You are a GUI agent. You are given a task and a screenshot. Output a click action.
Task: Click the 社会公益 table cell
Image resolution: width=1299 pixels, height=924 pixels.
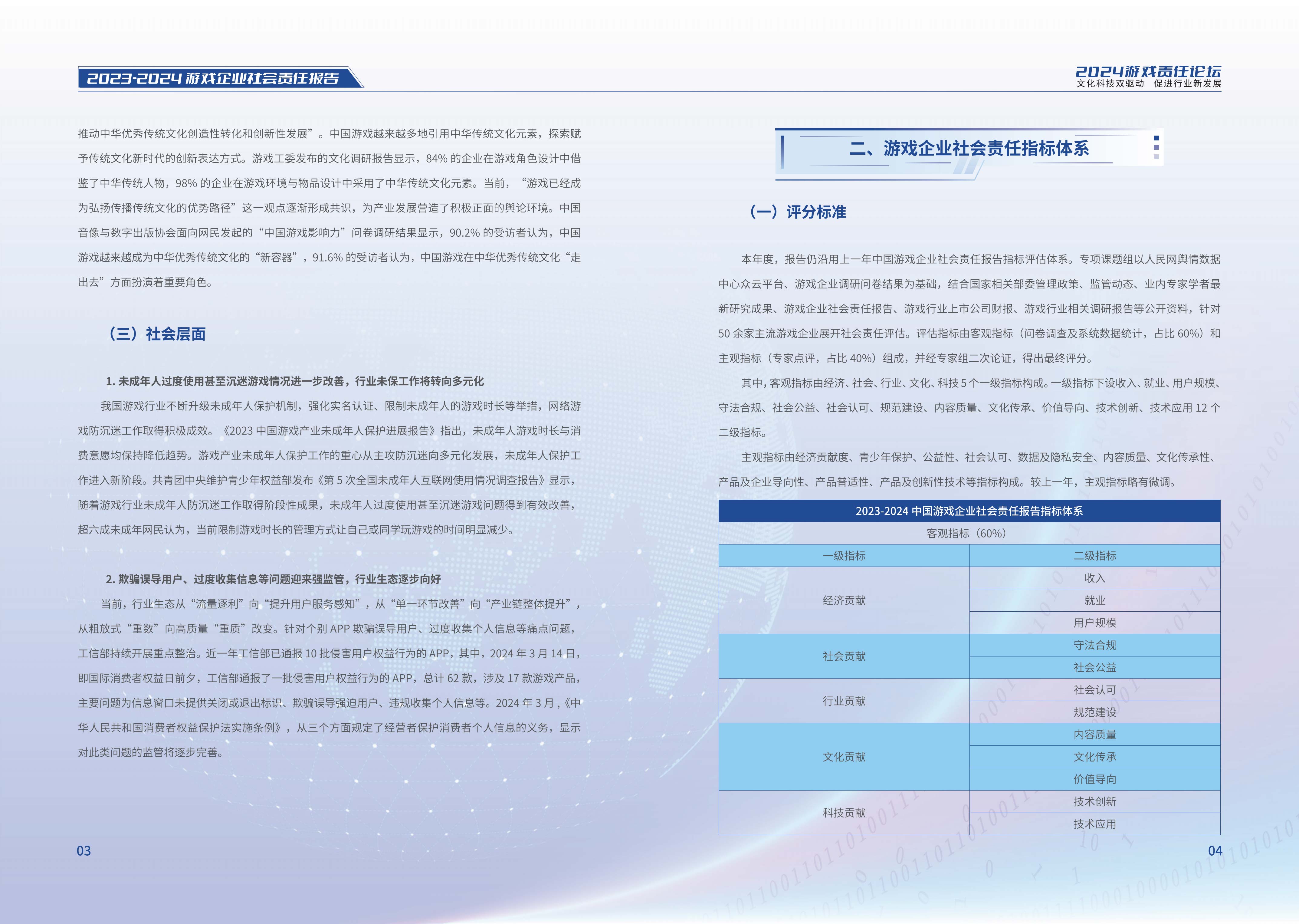click(1095, 667)
